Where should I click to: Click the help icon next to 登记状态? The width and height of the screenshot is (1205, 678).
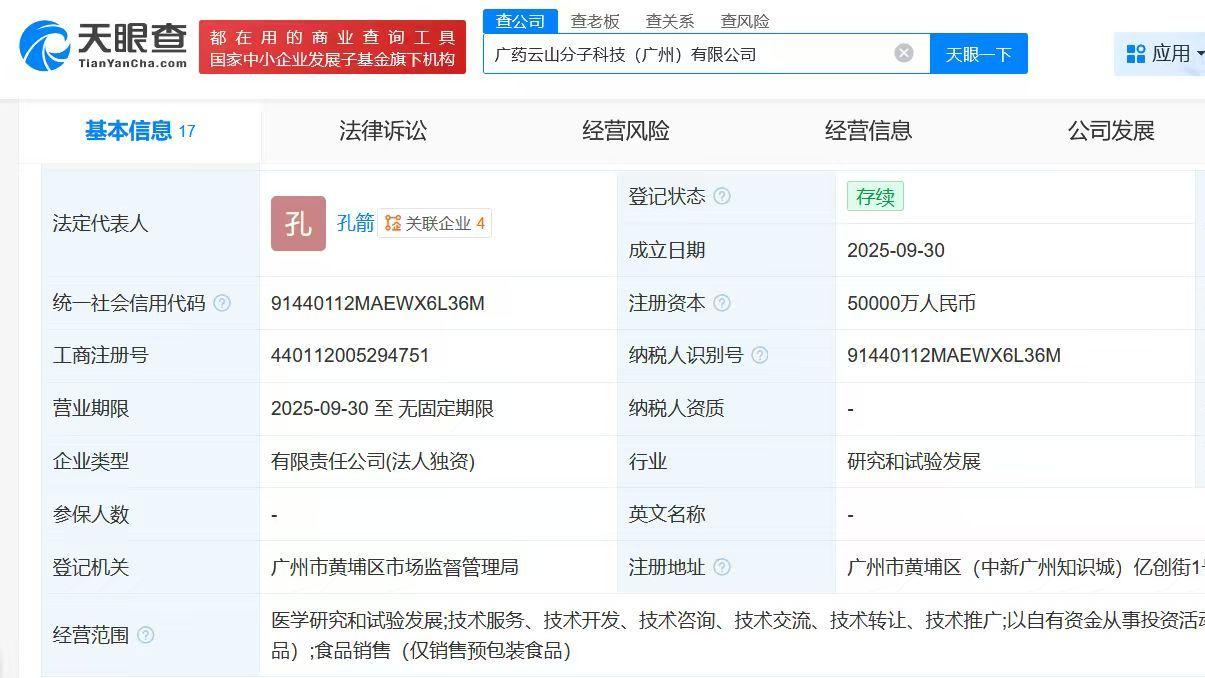tap(722, 196)
